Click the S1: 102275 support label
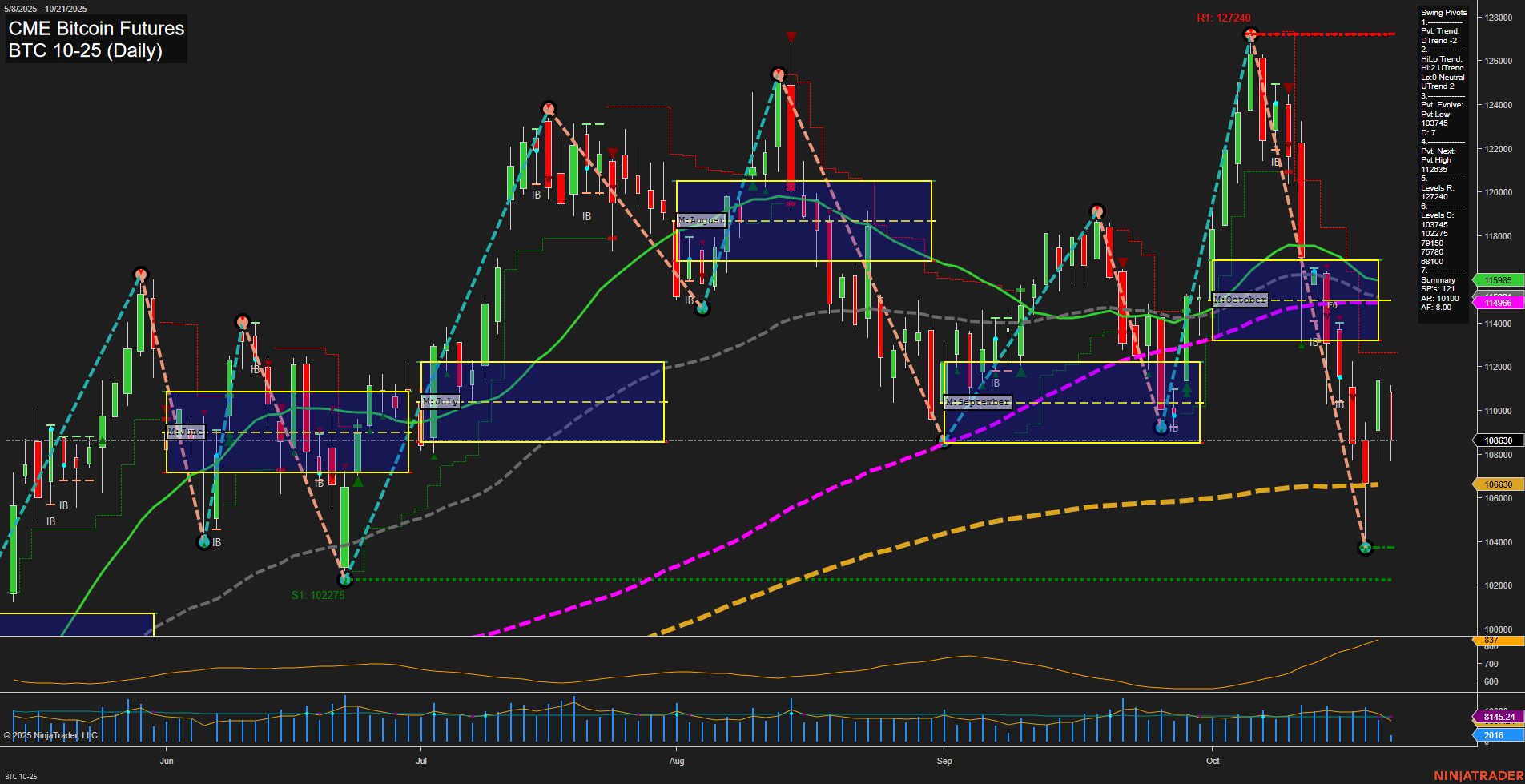Image resolution: width=1525 pixels, height=784 pixels. pos(318,595)
